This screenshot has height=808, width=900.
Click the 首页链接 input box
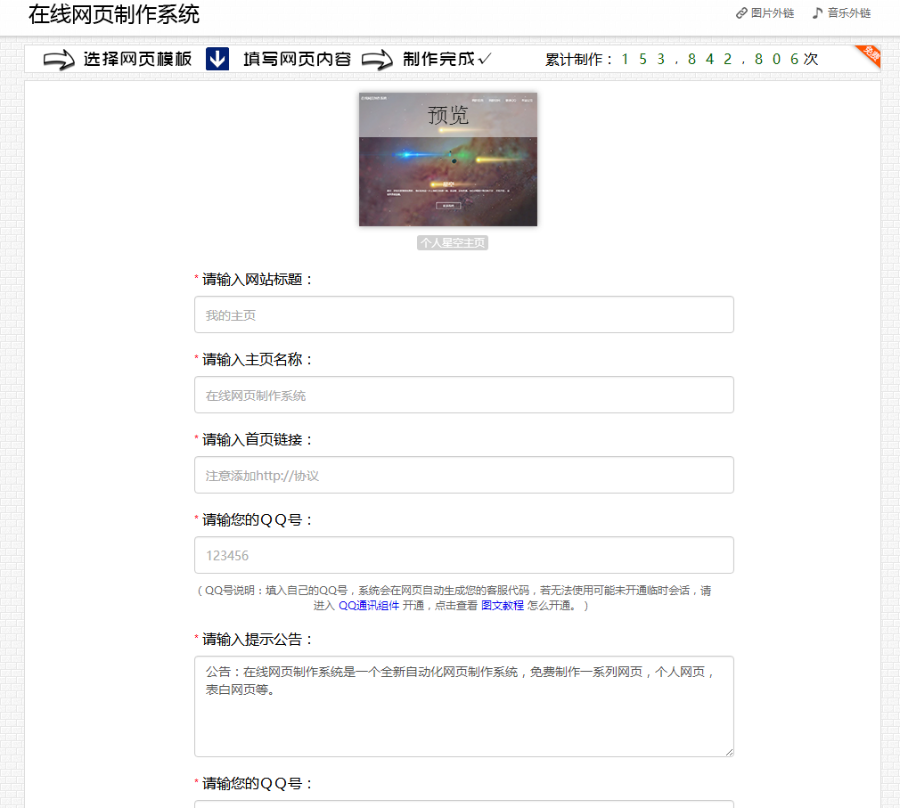[463, 474]
